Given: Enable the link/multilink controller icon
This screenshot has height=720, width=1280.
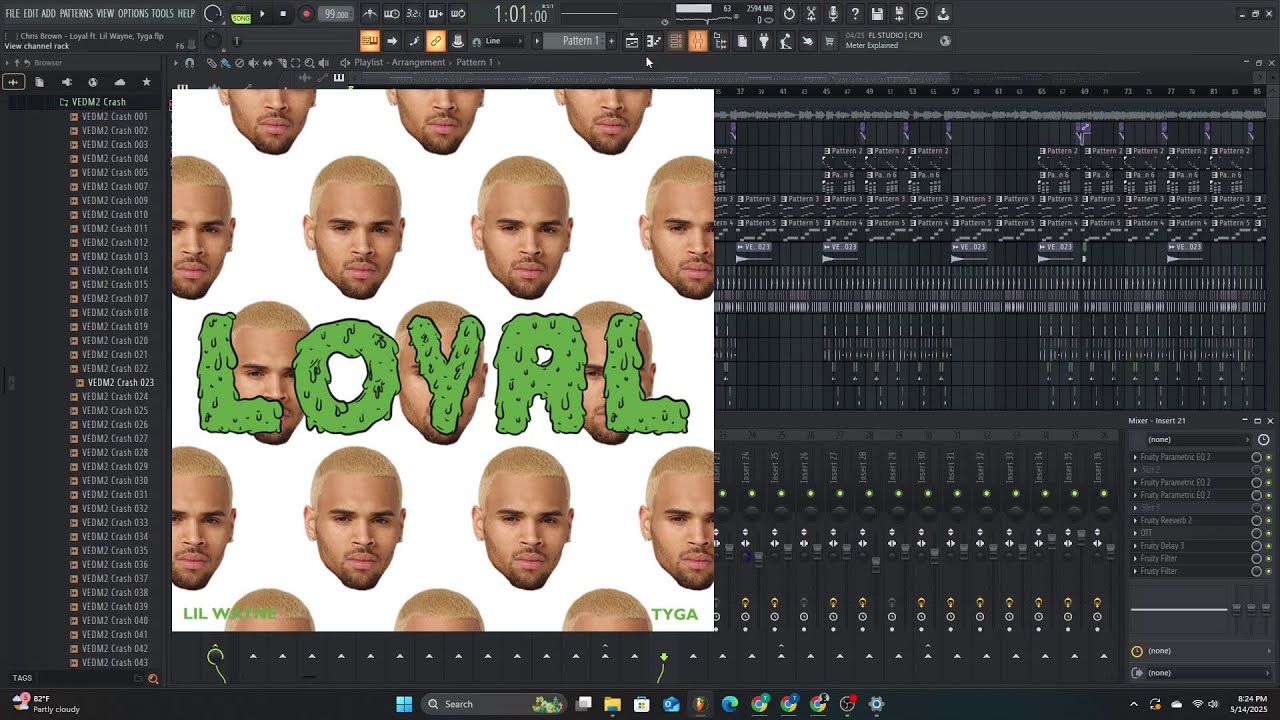Looking at the screenshot, I should [435, 41].
